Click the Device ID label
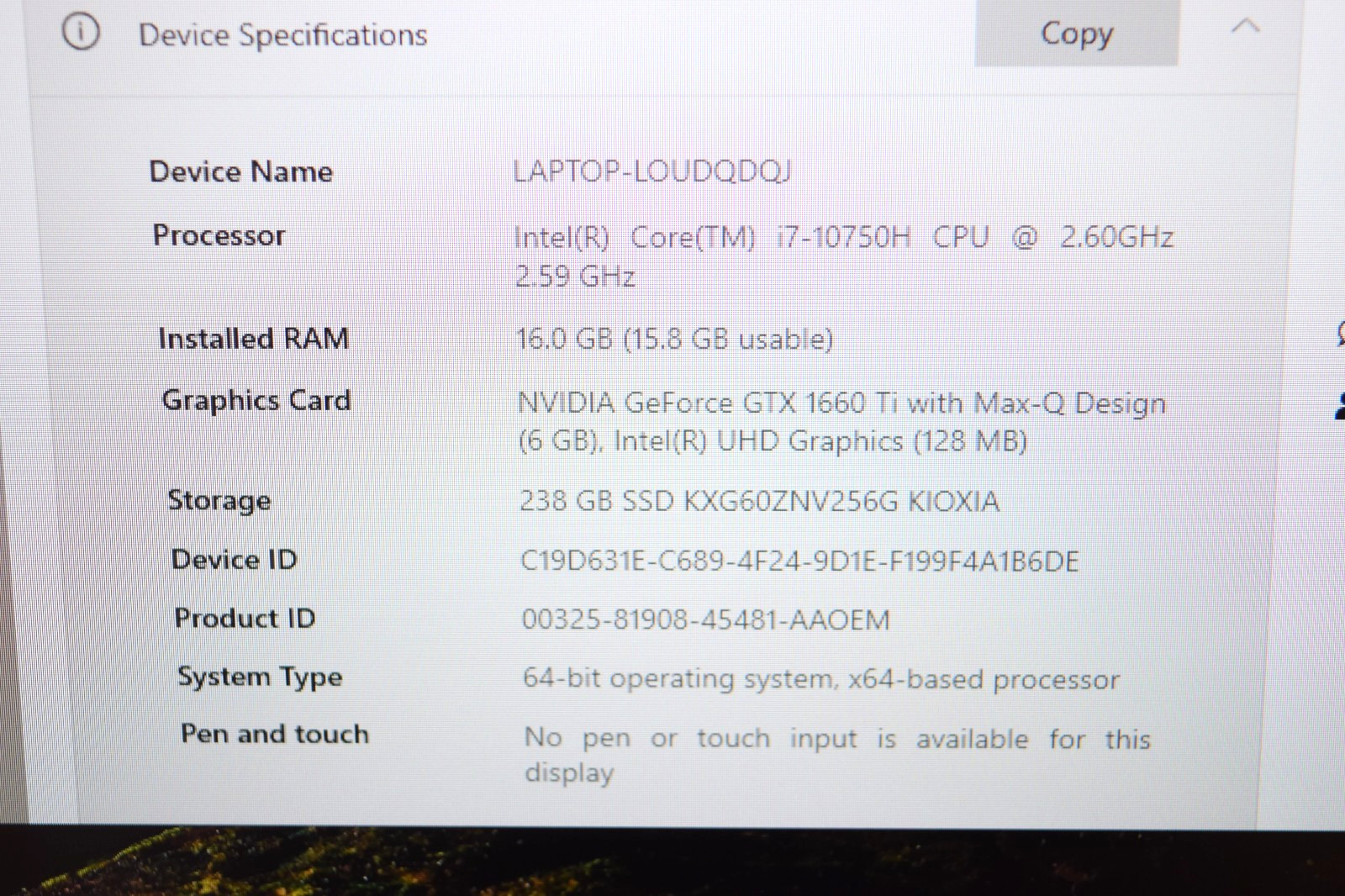Viewport: 1345px width, 896px height. coord(235,560)
